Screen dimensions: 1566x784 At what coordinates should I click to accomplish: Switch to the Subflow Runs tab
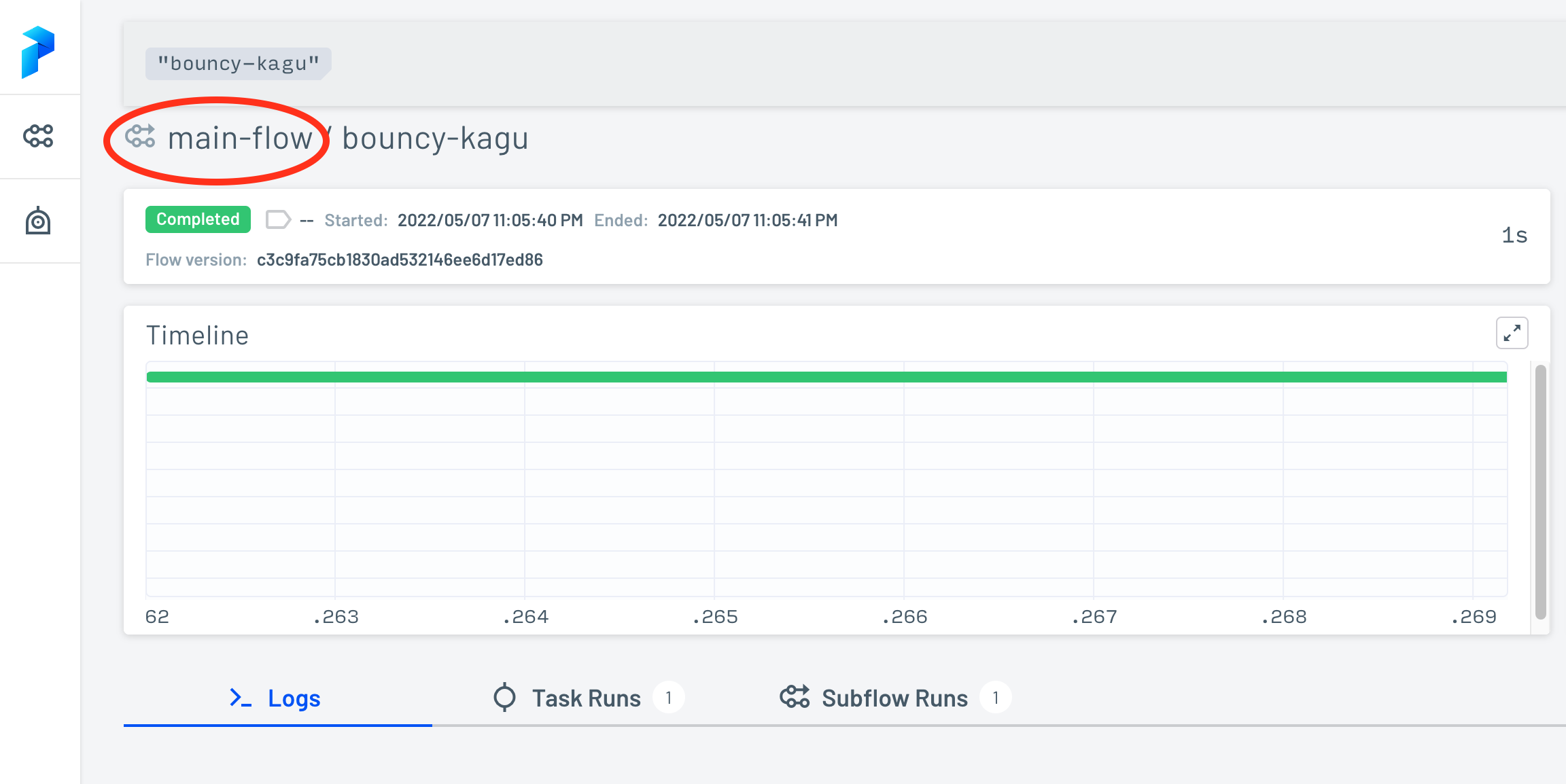point(894,697)
